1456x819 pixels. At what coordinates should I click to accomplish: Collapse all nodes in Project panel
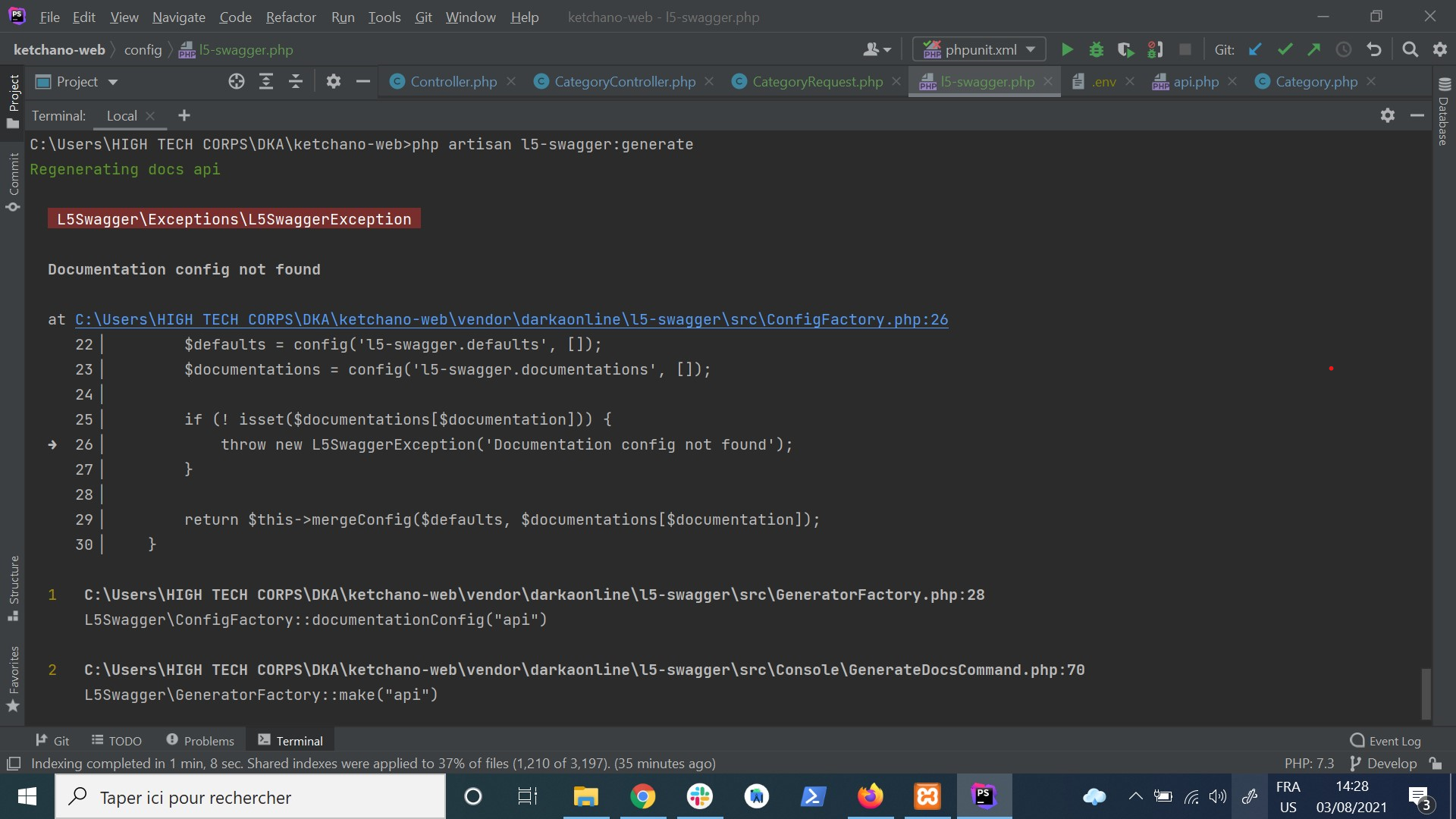(x=296, y=81)
